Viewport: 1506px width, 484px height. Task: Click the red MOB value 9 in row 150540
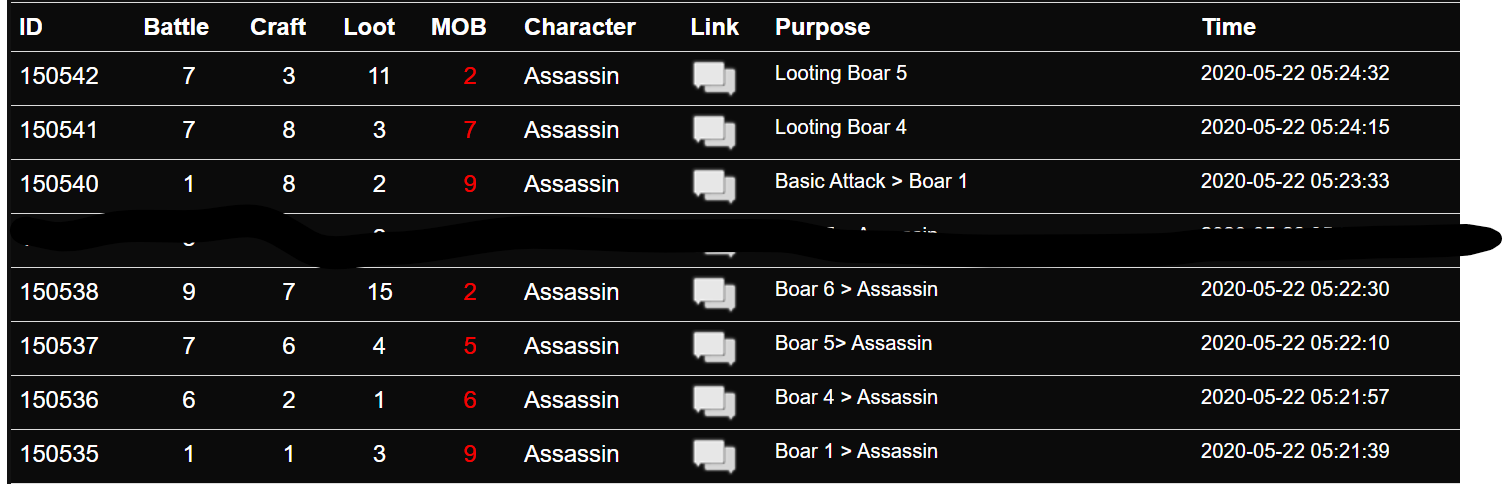(x=470, y=185)
